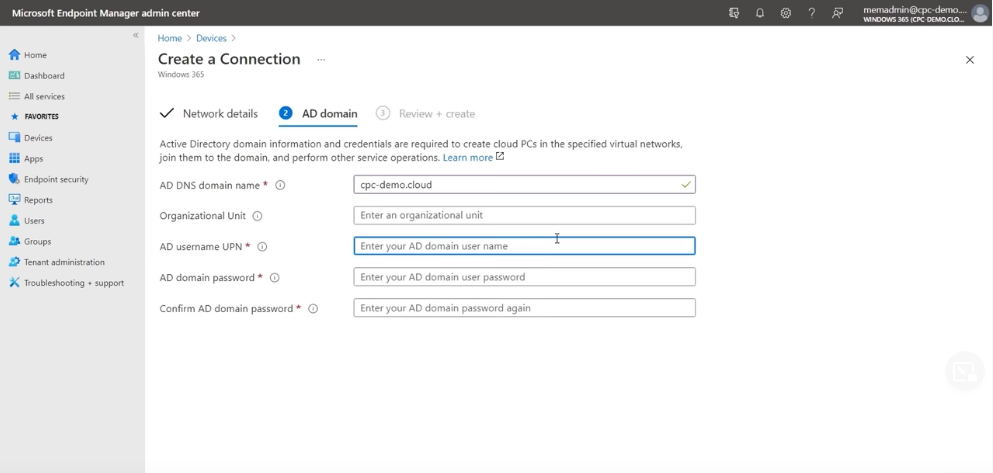Click the Confirm AD domain password field
Viewport: 993px width, 473px height.
524,308
